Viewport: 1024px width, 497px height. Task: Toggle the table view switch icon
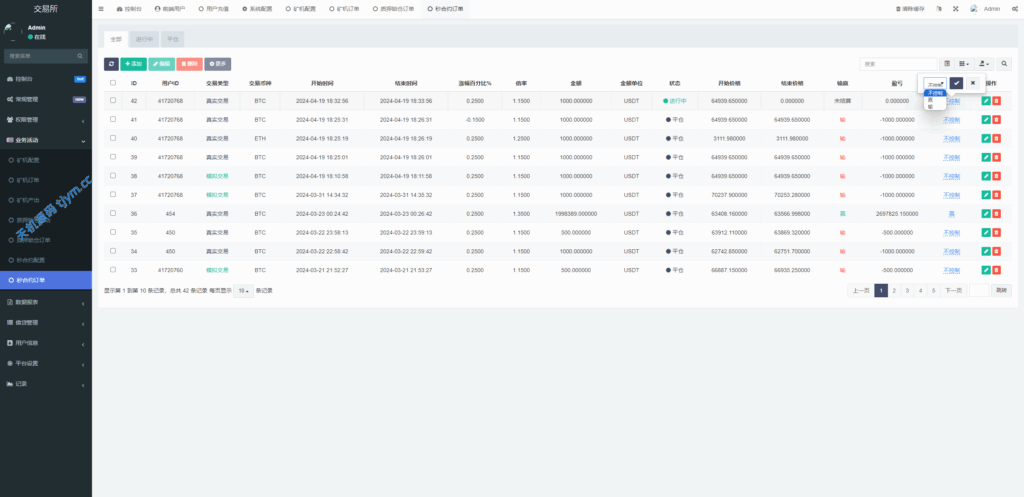tap(947, 63)
